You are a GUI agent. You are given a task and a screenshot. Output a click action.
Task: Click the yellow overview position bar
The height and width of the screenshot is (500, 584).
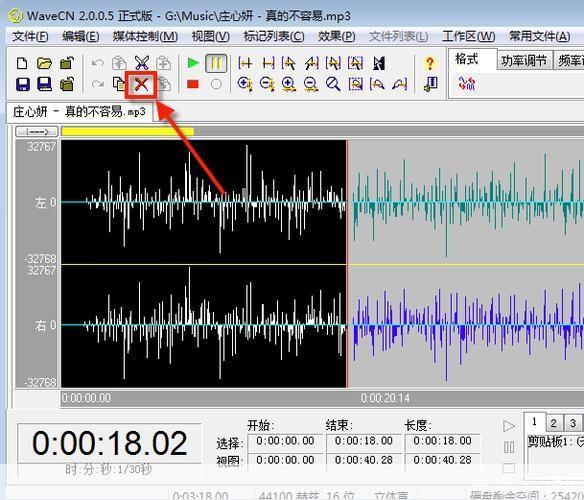[127, 132]
